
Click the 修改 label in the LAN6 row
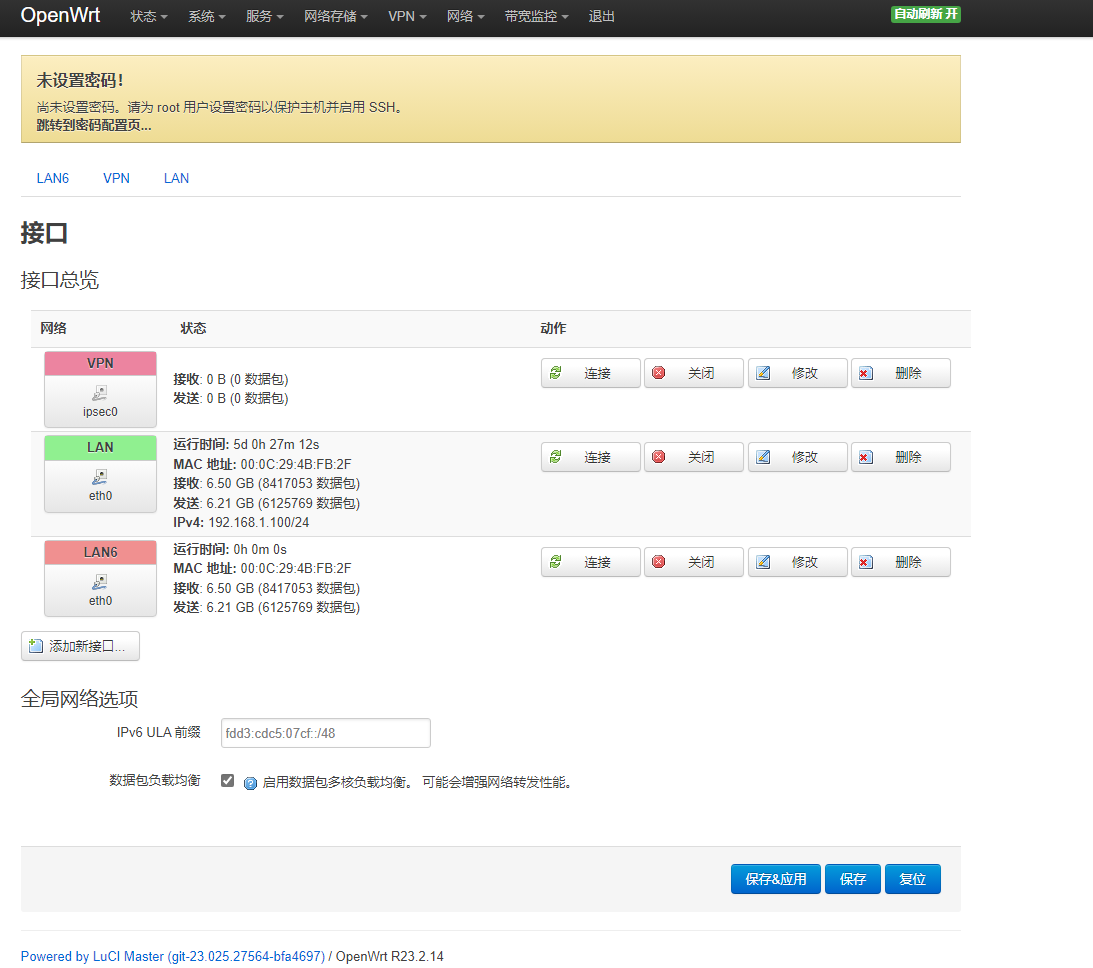[804, 562]
